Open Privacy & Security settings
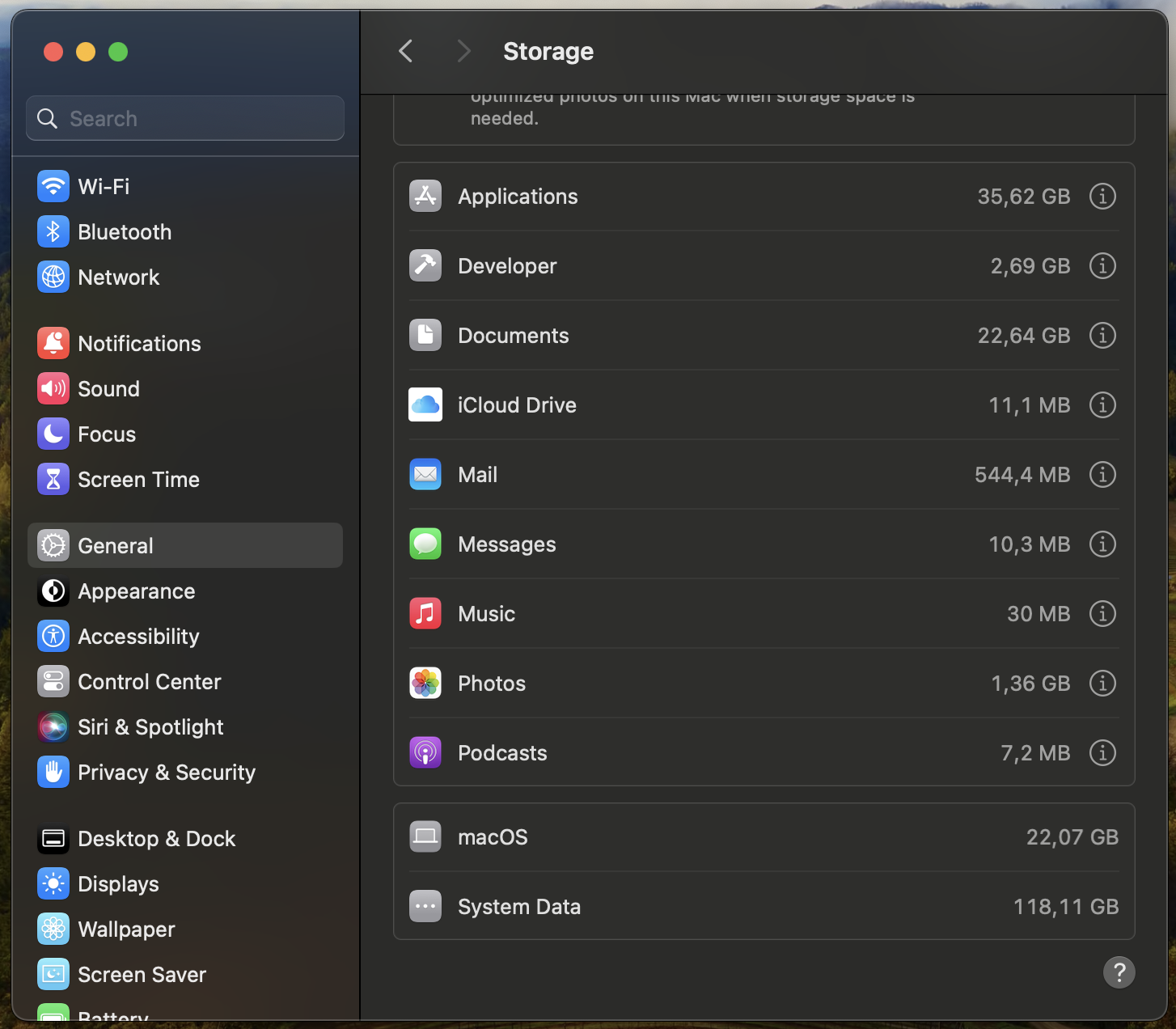The height and width of the screenshot is (1029, 1176). [x=185, y=772]
